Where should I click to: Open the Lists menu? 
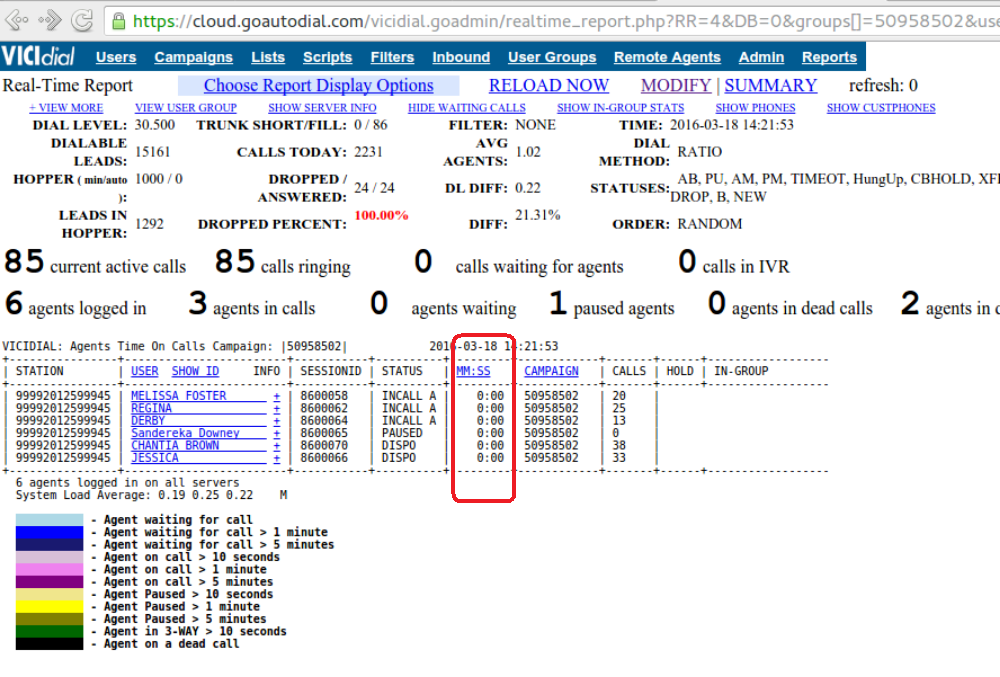[268, 57]
